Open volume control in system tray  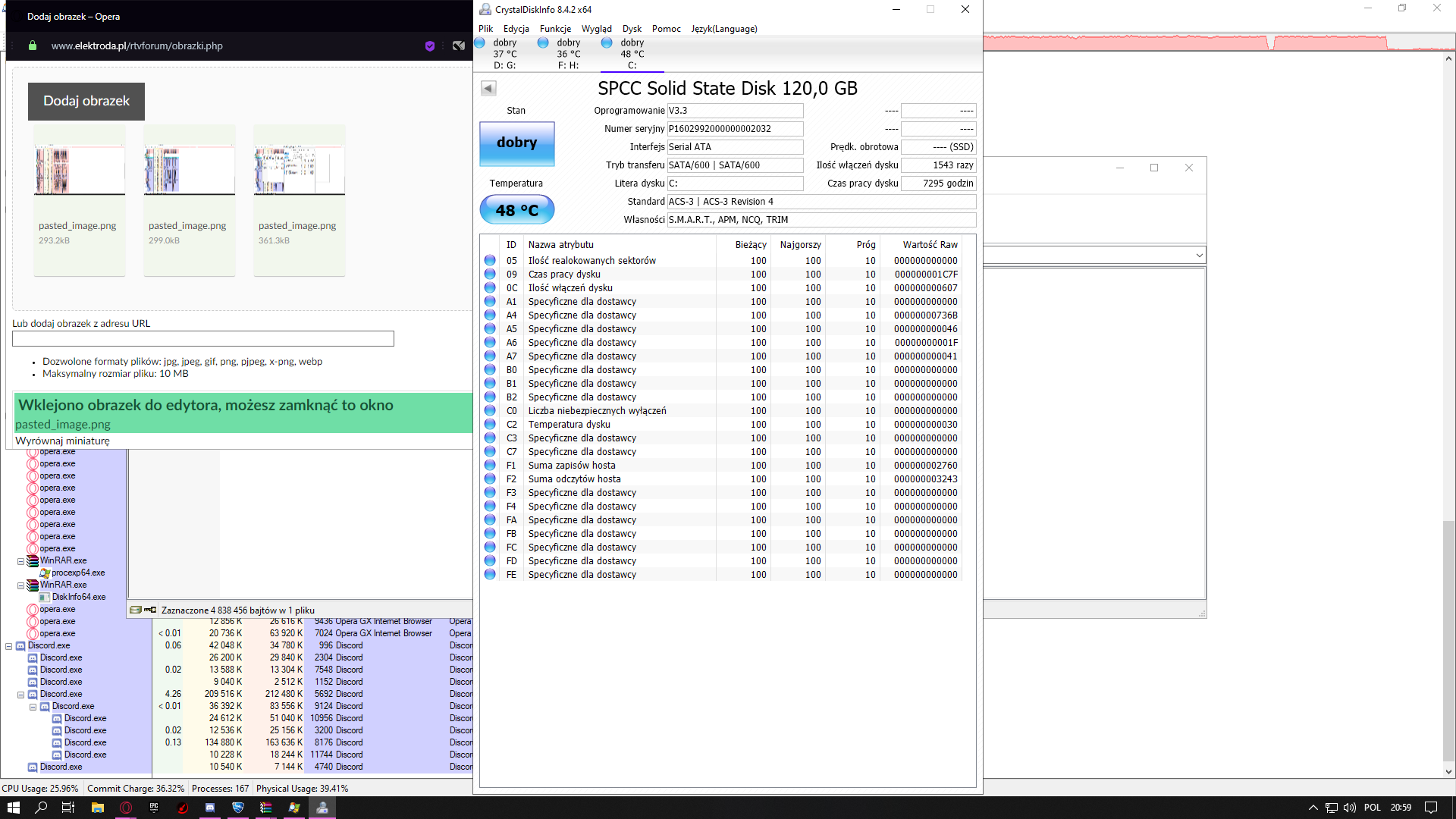pyautogui.click(x=1350, y=808)
